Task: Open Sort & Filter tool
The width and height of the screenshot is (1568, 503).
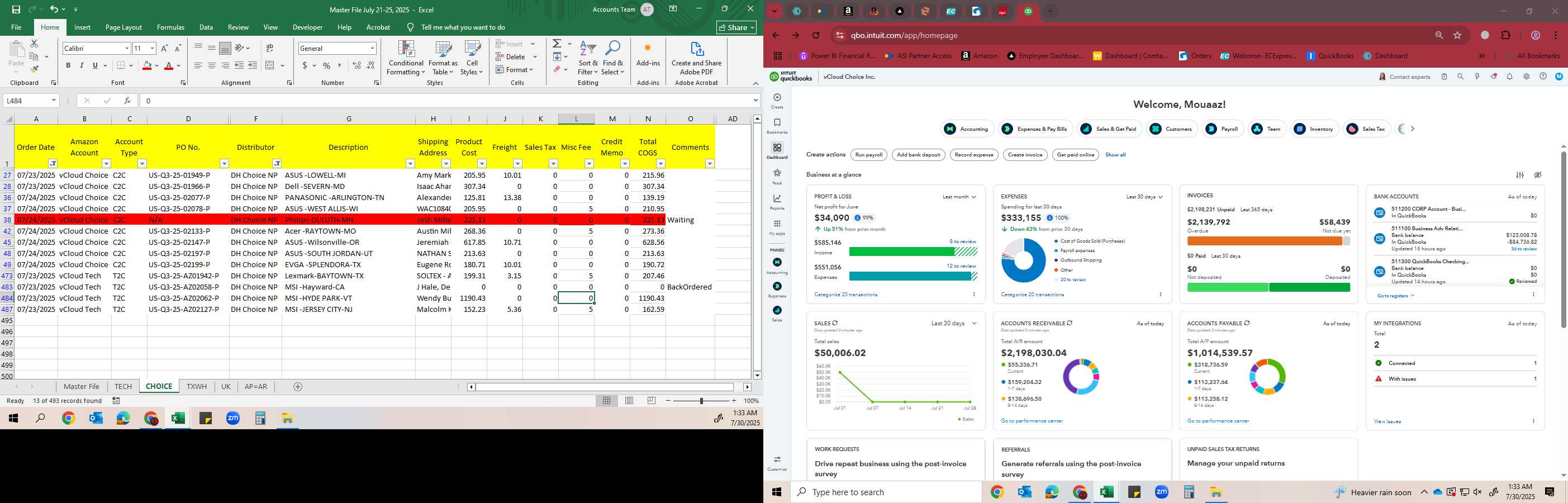Action: (x=588, y=59)
